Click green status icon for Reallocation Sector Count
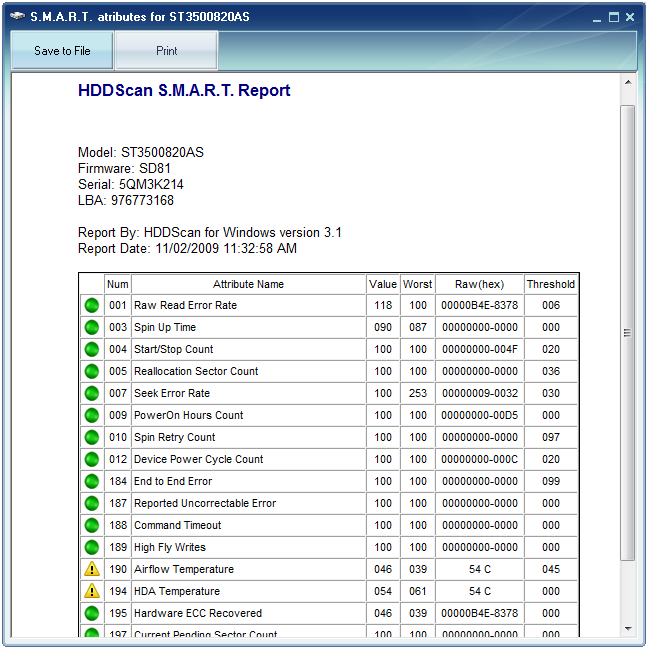This screenshot has height=649, width=648. pyautogui.click(x=92, y=371)
